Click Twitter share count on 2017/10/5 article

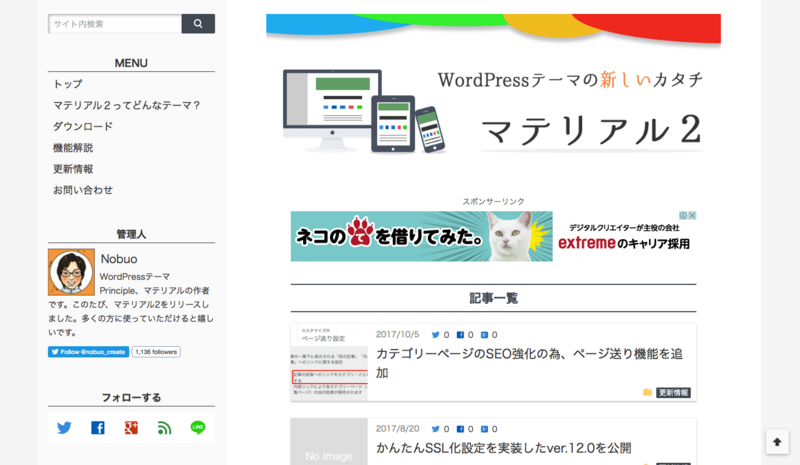(440, 335)
